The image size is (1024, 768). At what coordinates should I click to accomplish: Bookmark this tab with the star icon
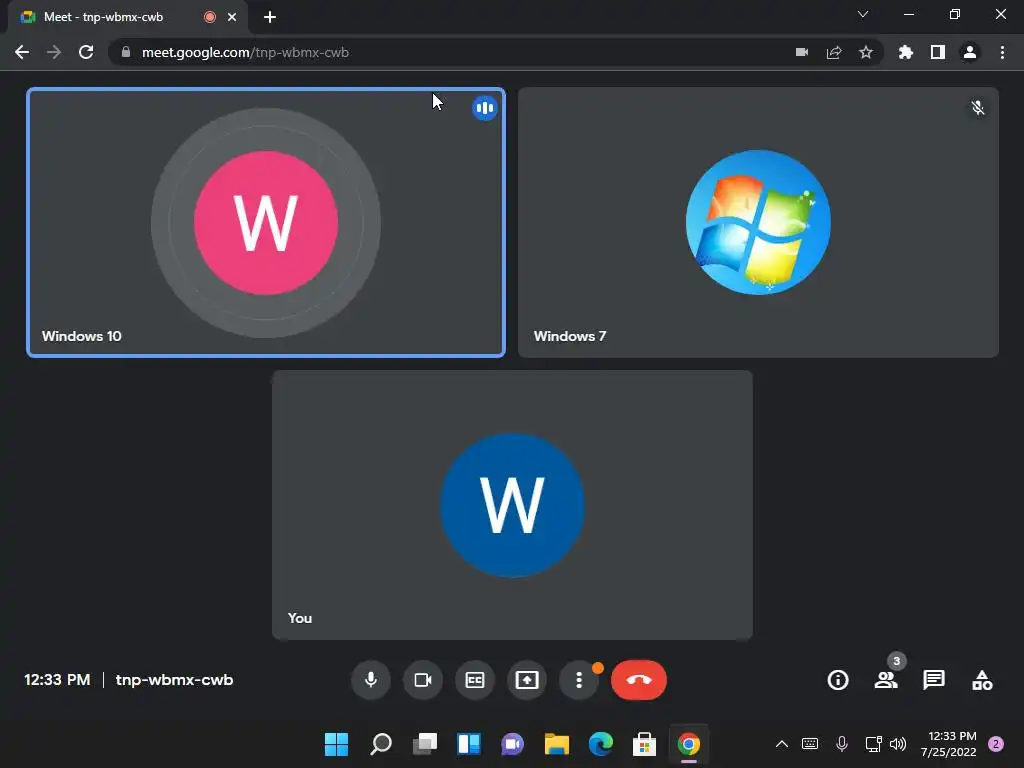coord(866,52)
